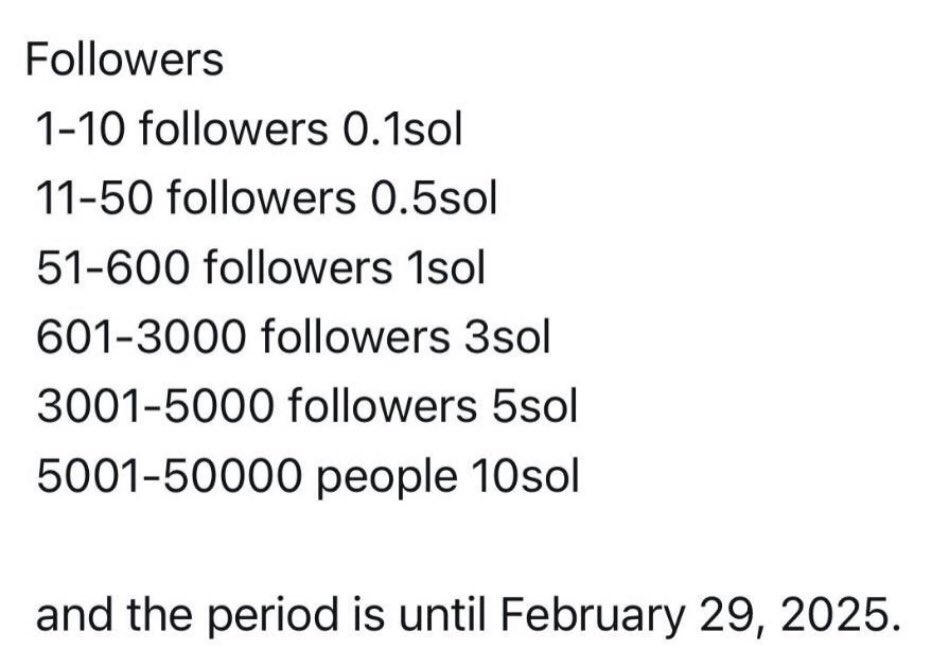The height and width of the screenshot is (664, 946).
Task: Click the "0.1sol" amount
Action: [x=402, y=128]
